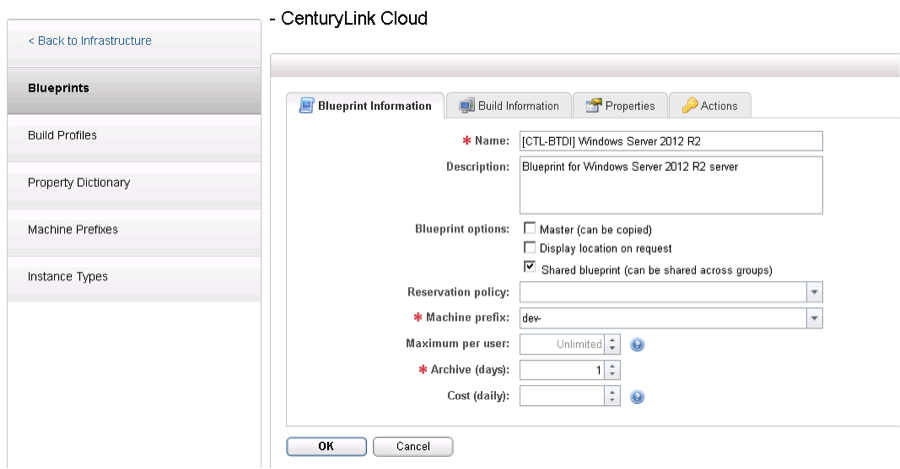Open the Reservation policy dropdown arrow
The image size is (900, 469).
[x=814, y=292]
